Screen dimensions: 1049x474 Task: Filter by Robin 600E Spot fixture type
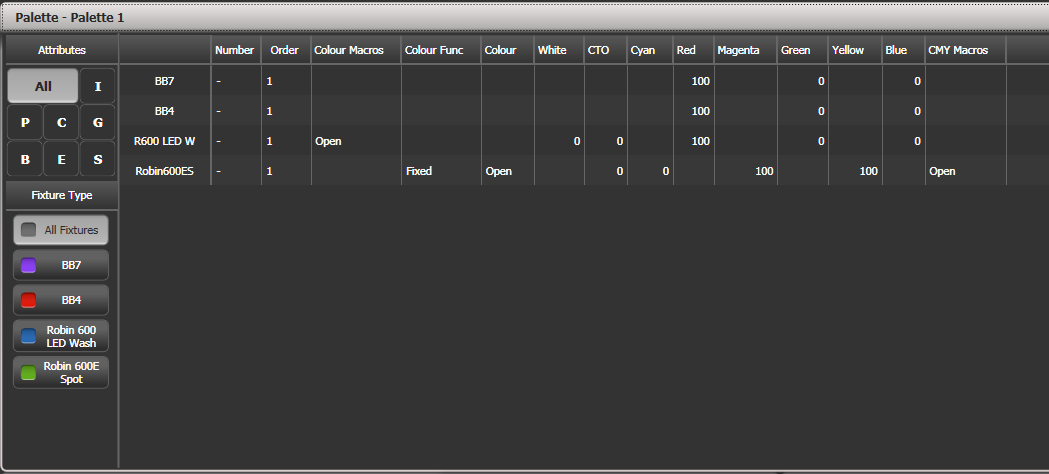point(61,372)
